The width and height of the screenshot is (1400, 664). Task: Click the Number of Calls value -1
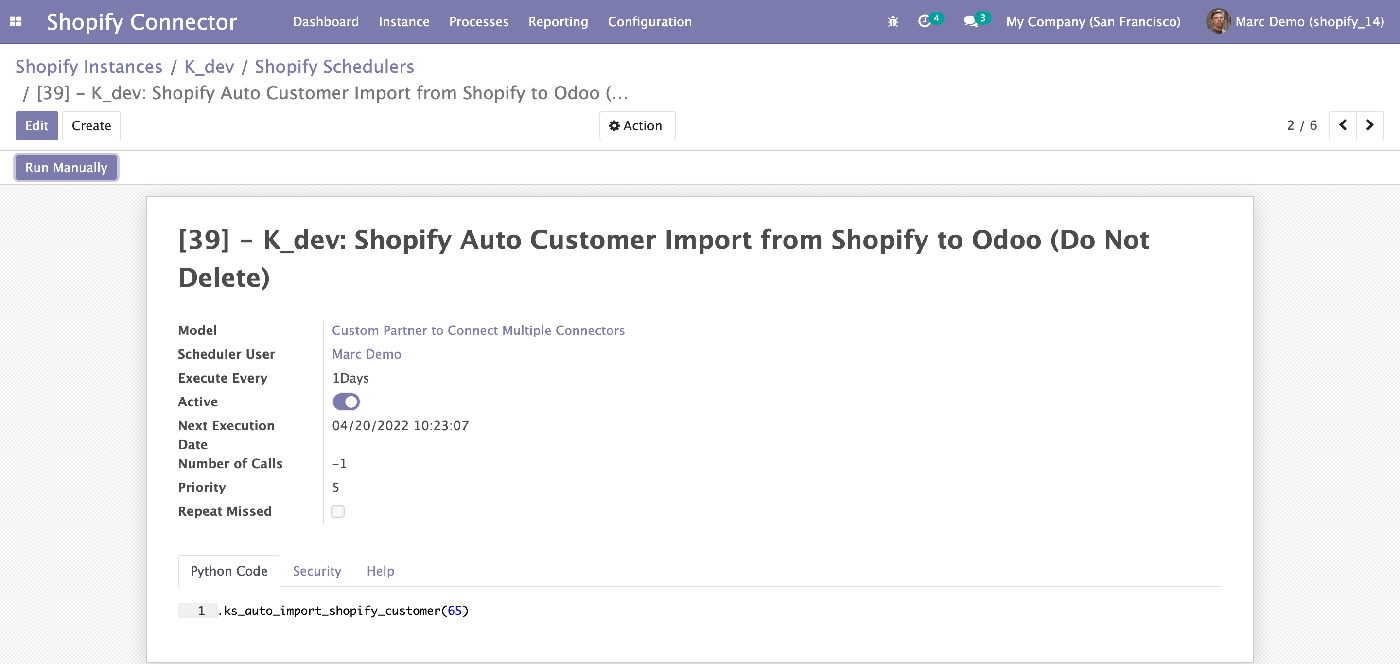click(340, 464)
